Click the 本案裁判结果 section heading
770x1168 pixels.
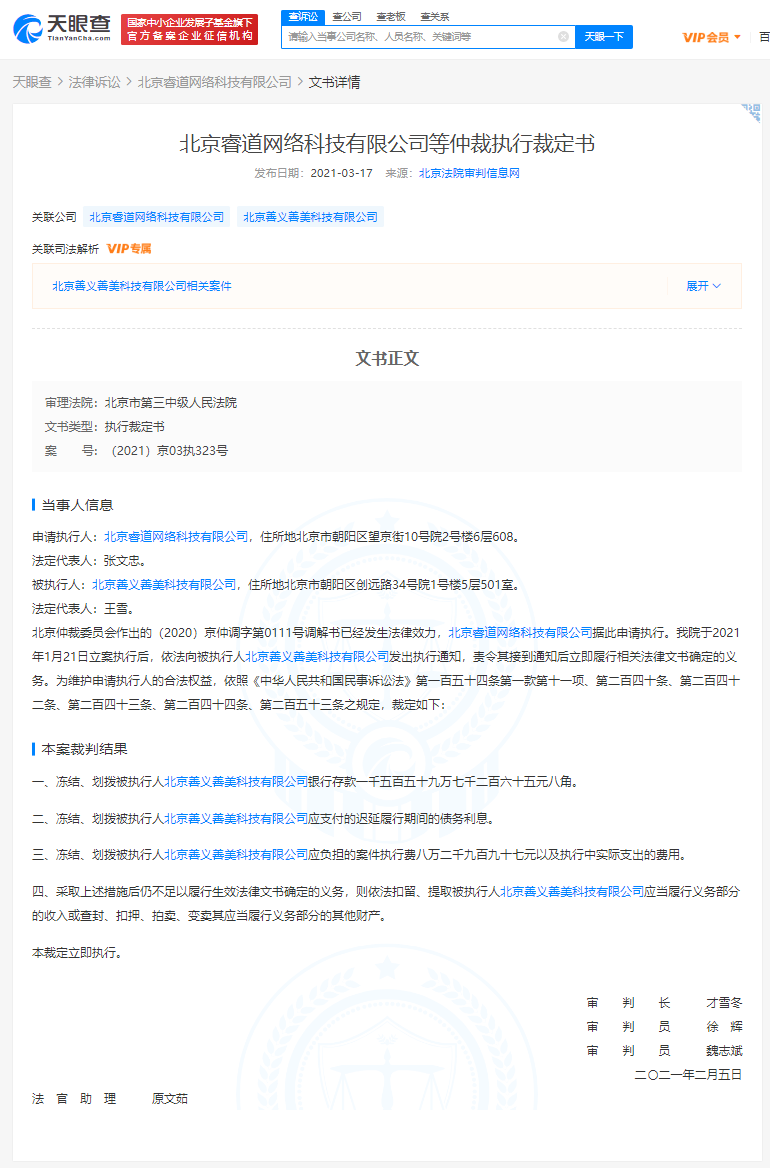[x=84, y=749]
